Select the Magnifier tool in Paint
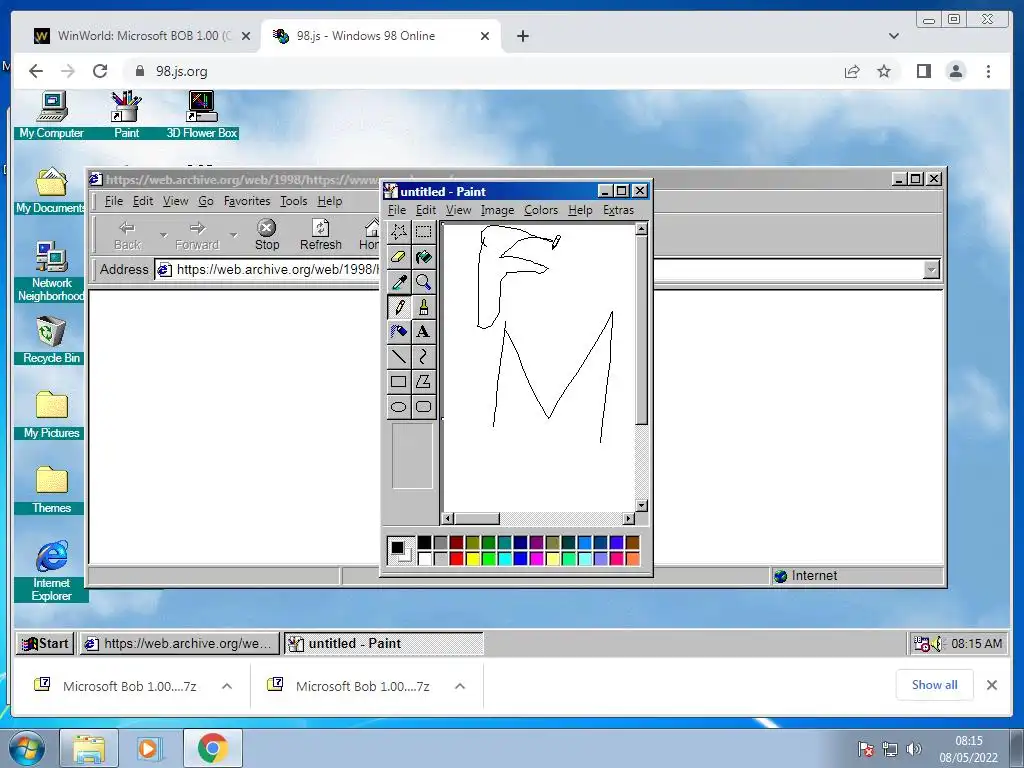 click(423, 281)
